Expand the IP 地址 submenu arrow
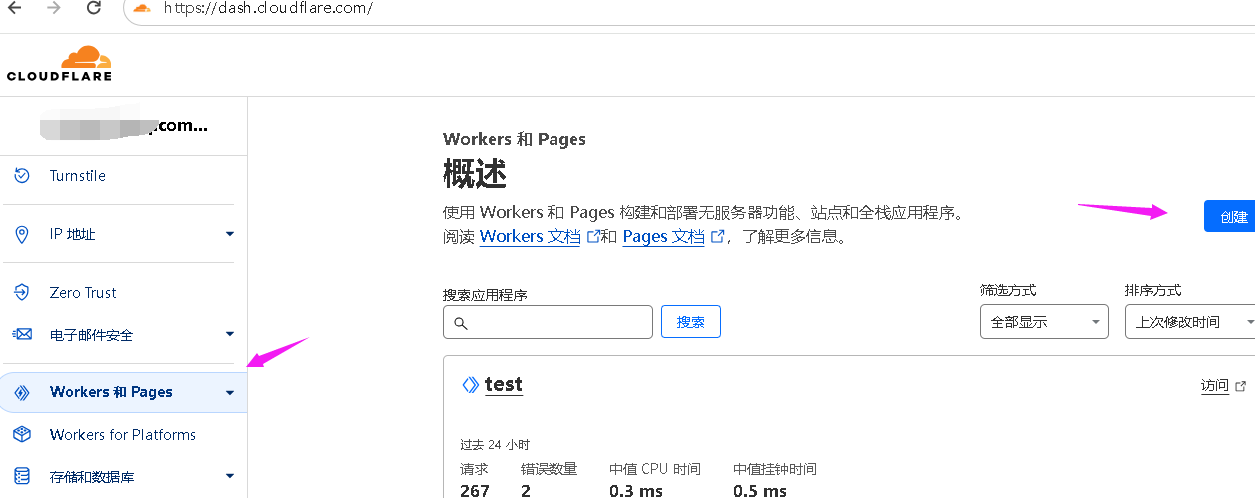The image size is (1255, 498). tap(230, 234)
